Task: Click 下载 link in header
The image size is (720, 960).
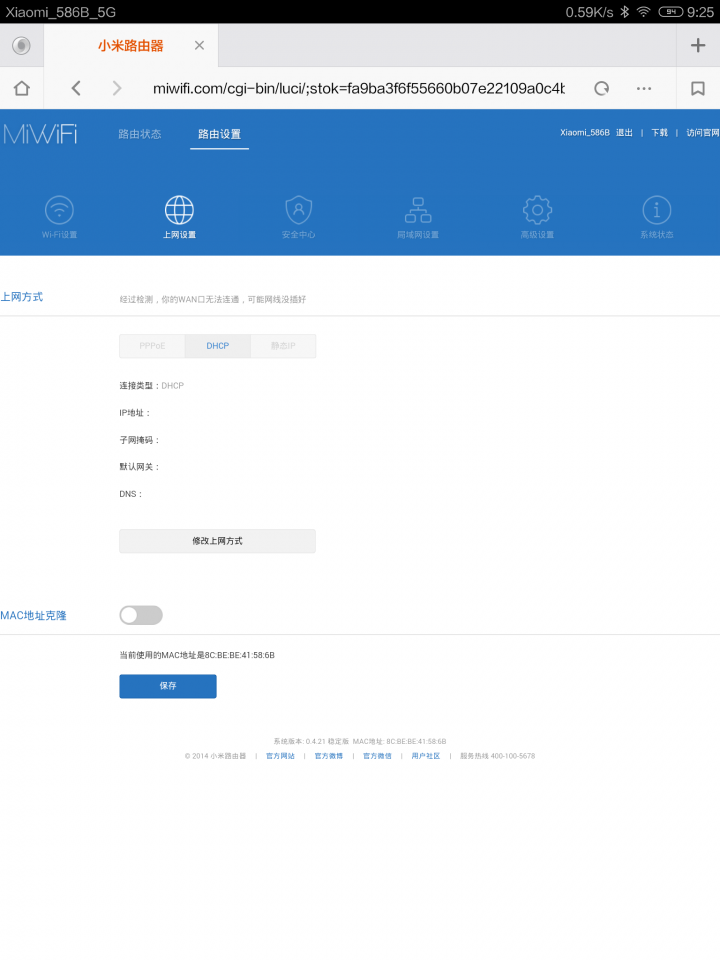Action: point(659,133)
